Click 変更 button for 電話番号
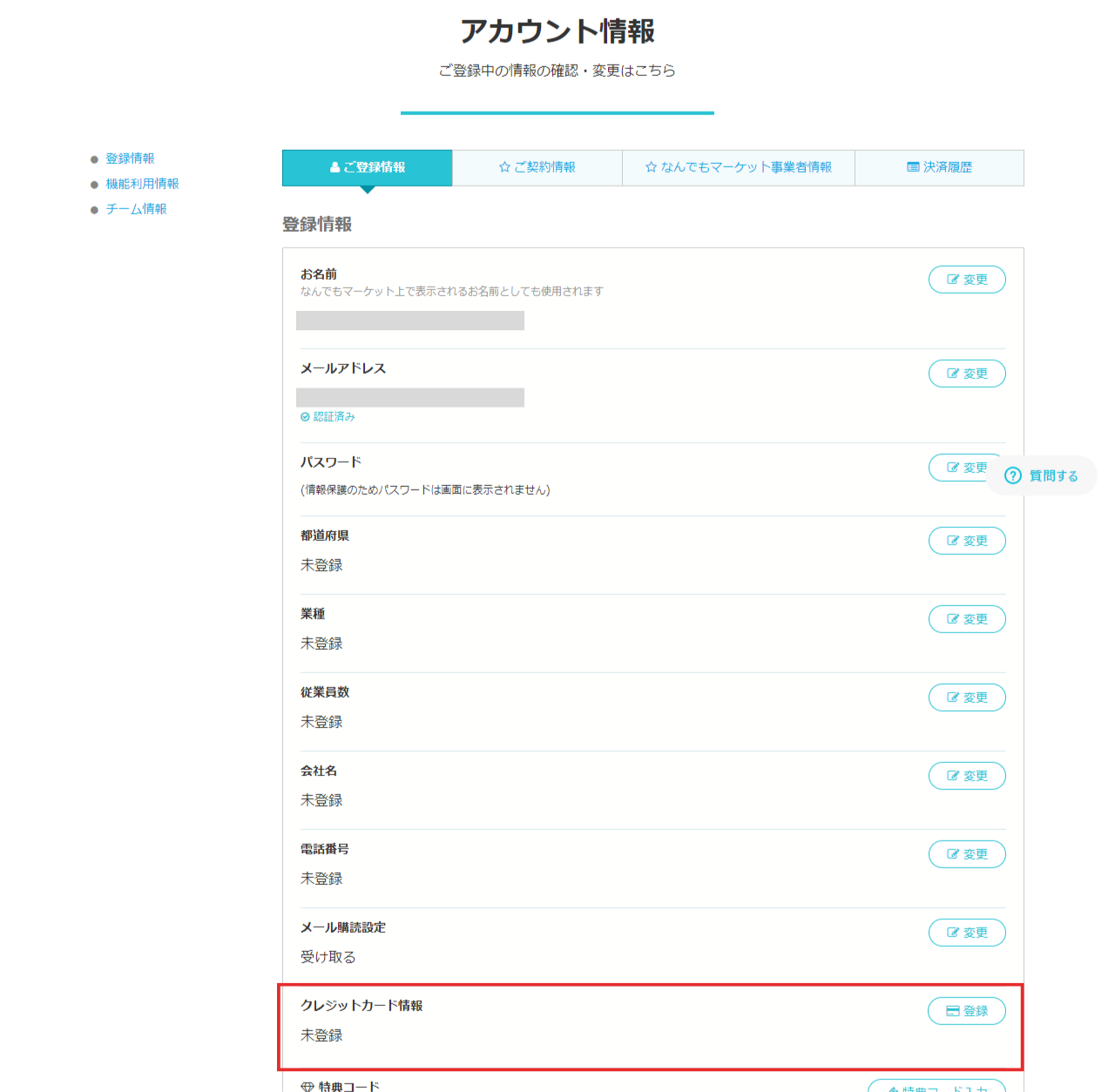 967,854
